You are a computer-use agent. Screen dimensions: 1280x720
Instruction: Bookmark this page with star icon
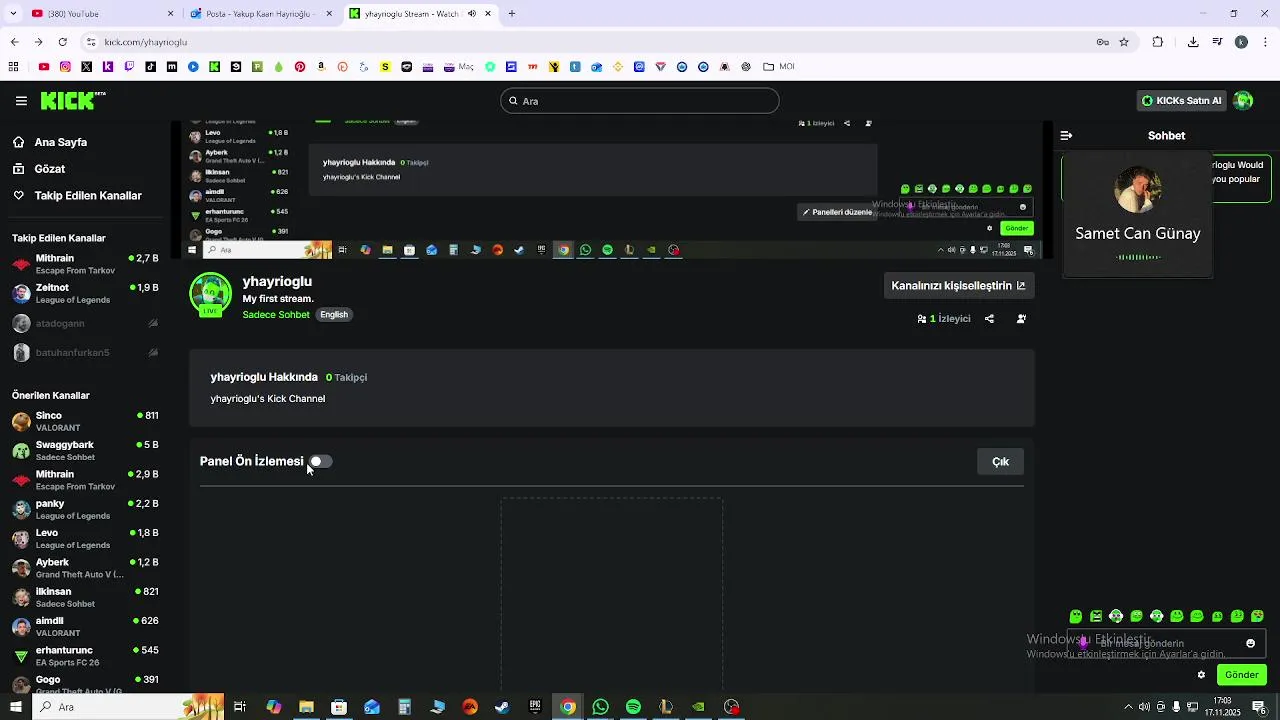pos(1124,42)
